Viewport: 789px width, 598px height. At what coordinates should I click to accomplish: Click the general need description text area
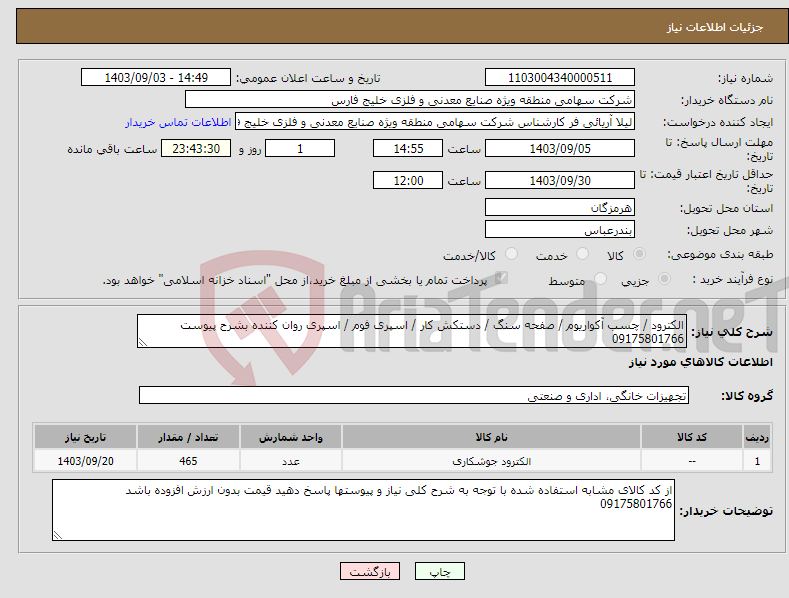pyautogui.click(x=412, y=331)
